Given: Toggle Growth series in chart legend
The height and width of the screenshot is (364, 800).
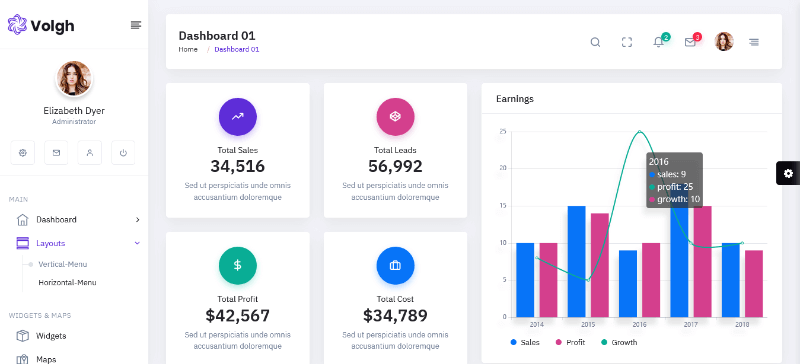Looking at the screenshot, I should click(x=619, y=342).
